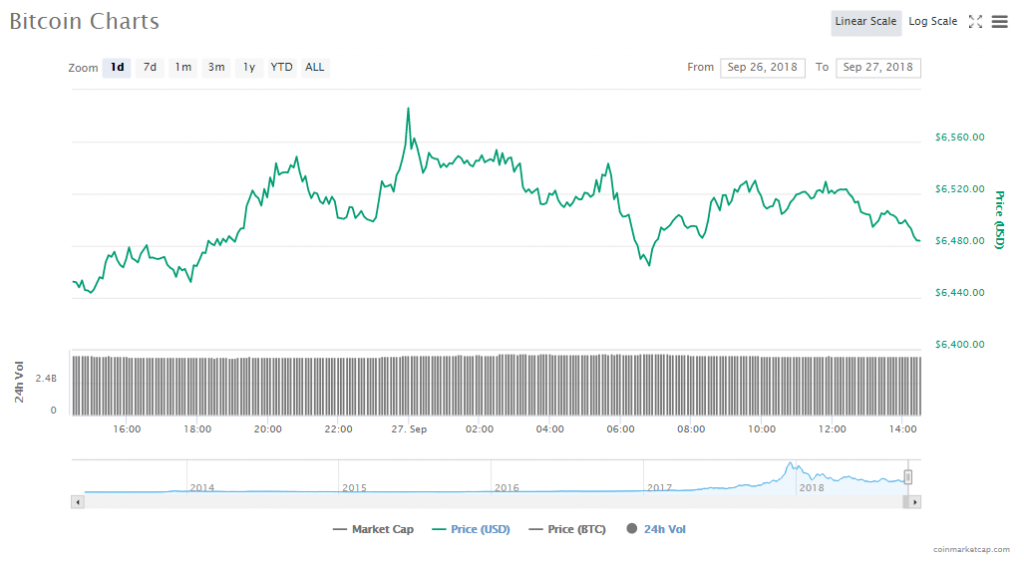1024x563 pixels.
Task: Open the hamburger chart menu
Action: pos(999,22)
